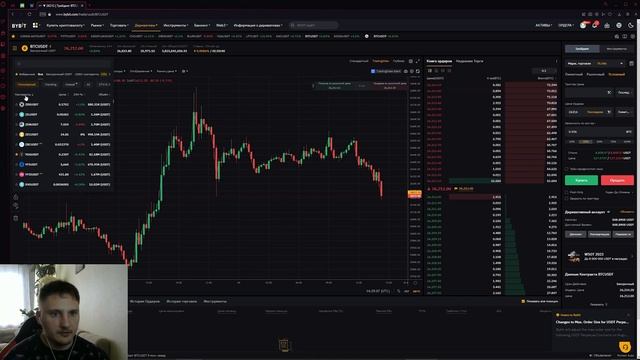Screen dimensions: 640x360
Task: Select the Market order type tab
Action: pos(595,74)
